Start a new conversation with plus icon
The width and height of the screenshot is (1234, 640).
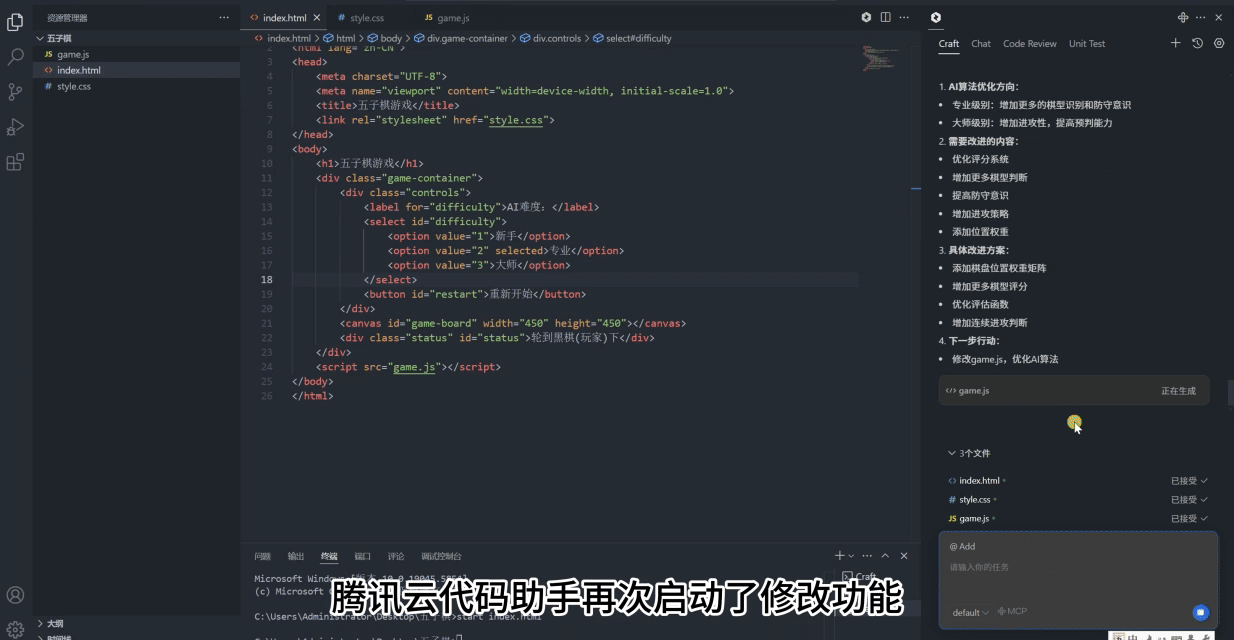pos(1176,43)
